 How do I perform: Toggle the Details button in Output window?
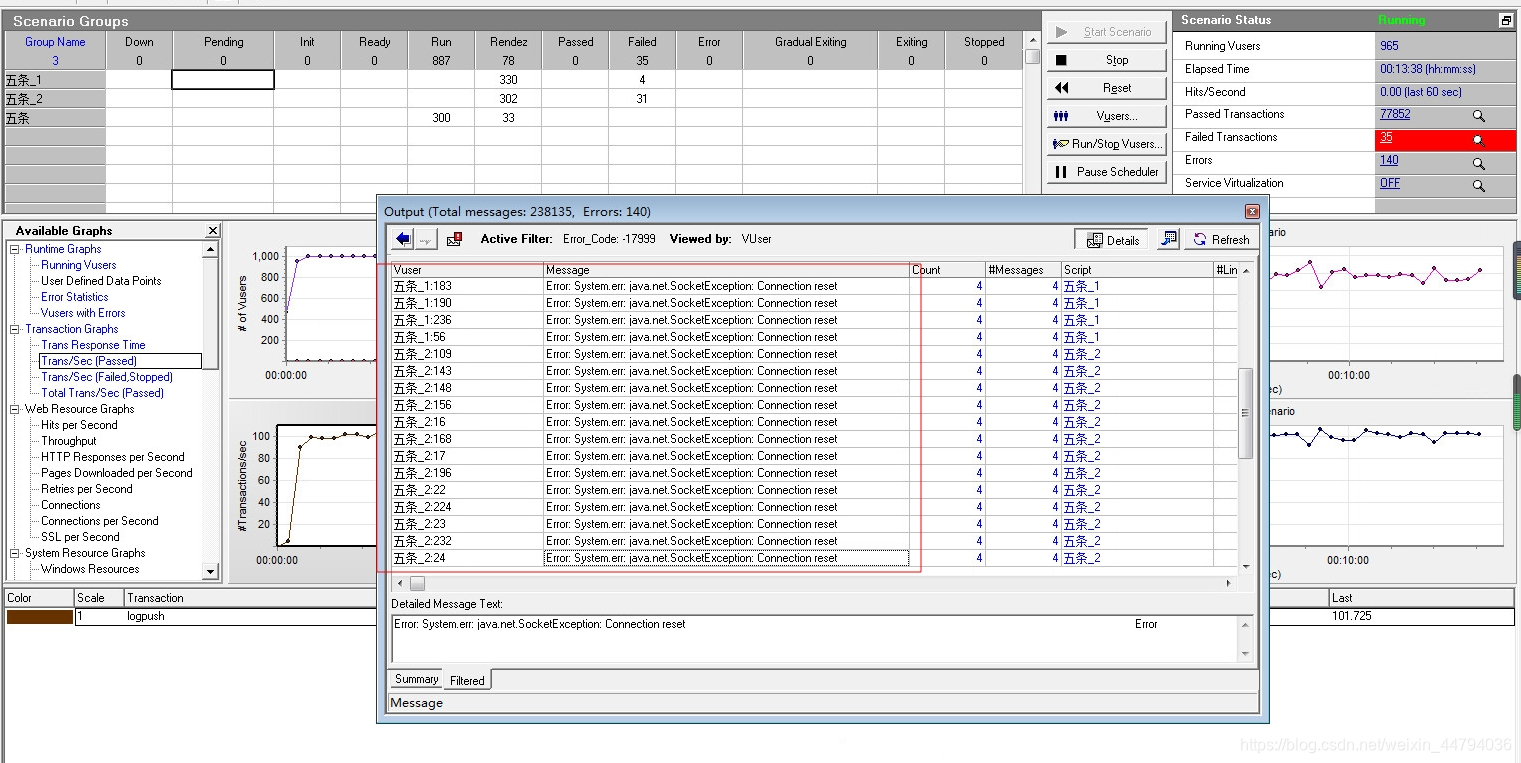point(1112,240)
